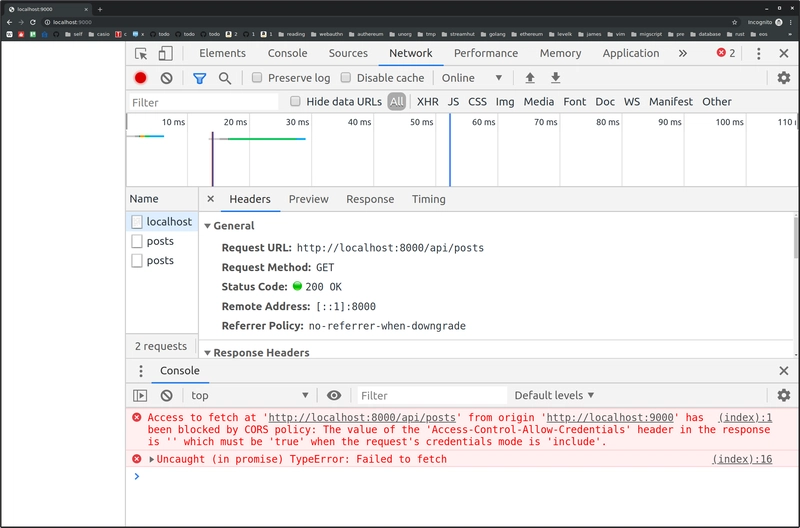This screenshot has width=800, height=528.
Task: Open the Timing tab of the request
Action: click(x=429, y=199)
